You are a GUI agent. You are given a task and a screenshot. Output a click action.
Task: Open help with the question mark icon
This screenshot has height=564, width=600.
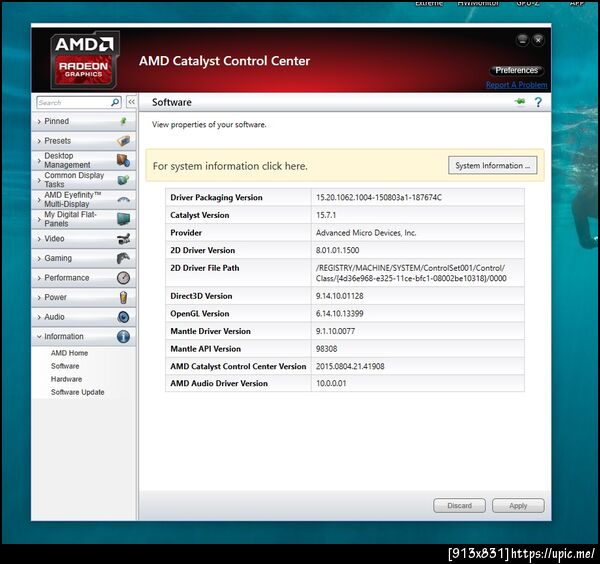pos(538,102)
